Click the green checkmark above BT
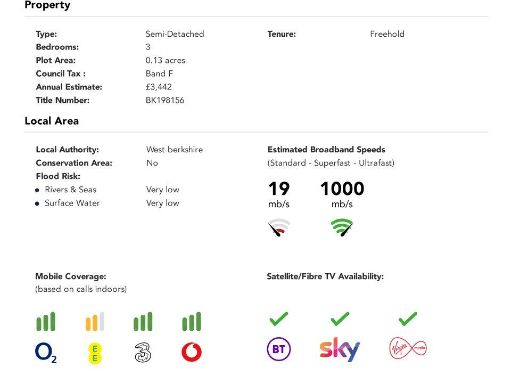The height and width of the screenshot is (384, 512). pyautogui.click(x=279, y=319)
